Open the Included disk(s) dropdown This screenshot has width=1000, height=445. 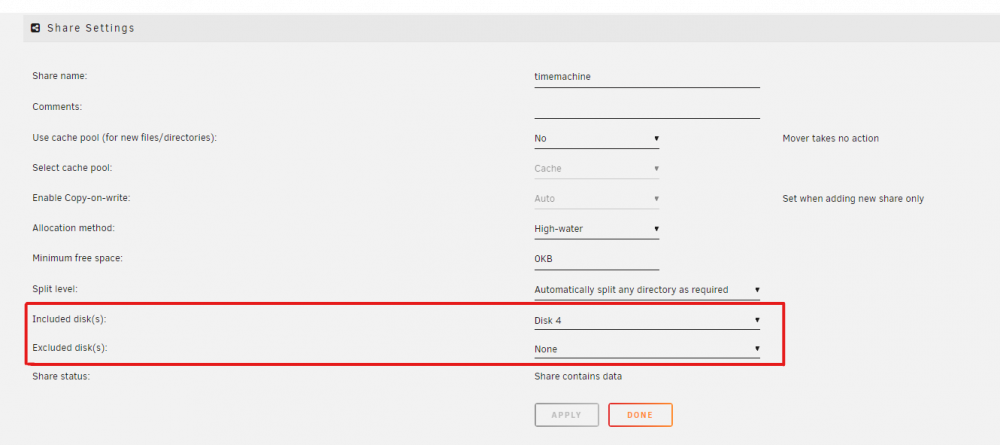point(647,321)
